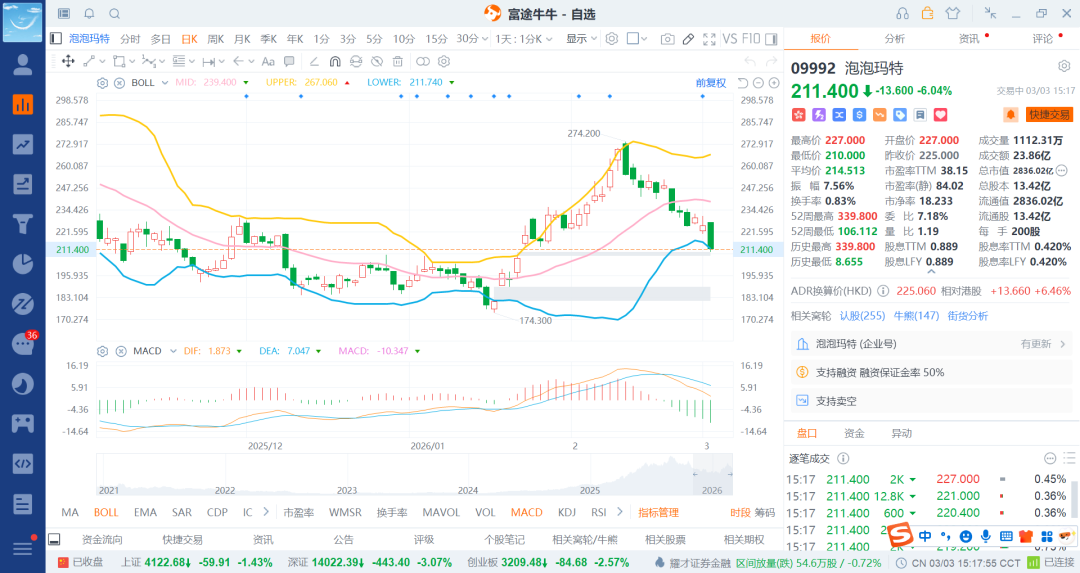This screenshot has width=1080, height=573.
Task: Switch to the 分析 tab
Action: click(894, 39)
